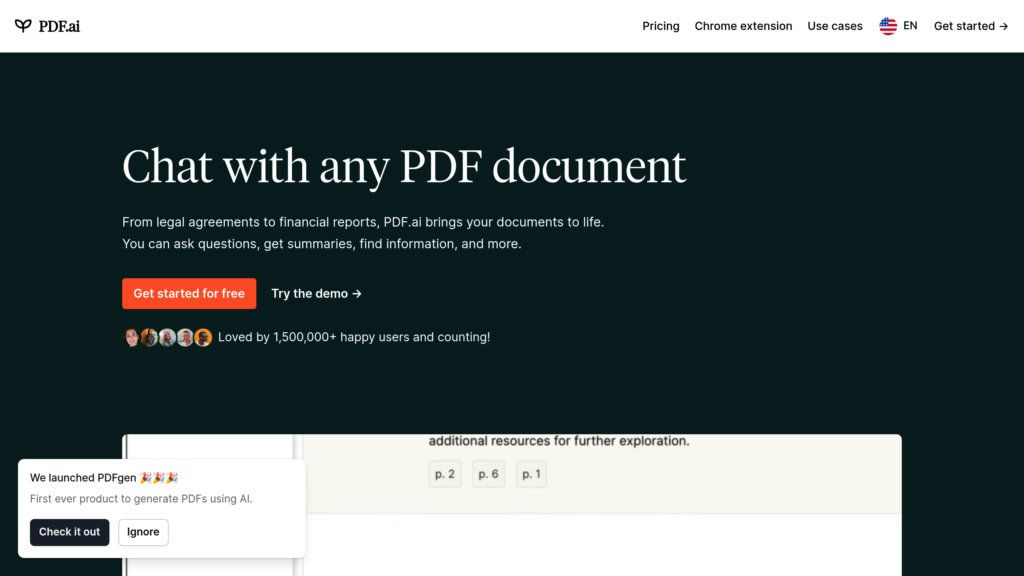Click the p. 2 page citation chip
1024x576 pixels.
click(x=444, y=473)
